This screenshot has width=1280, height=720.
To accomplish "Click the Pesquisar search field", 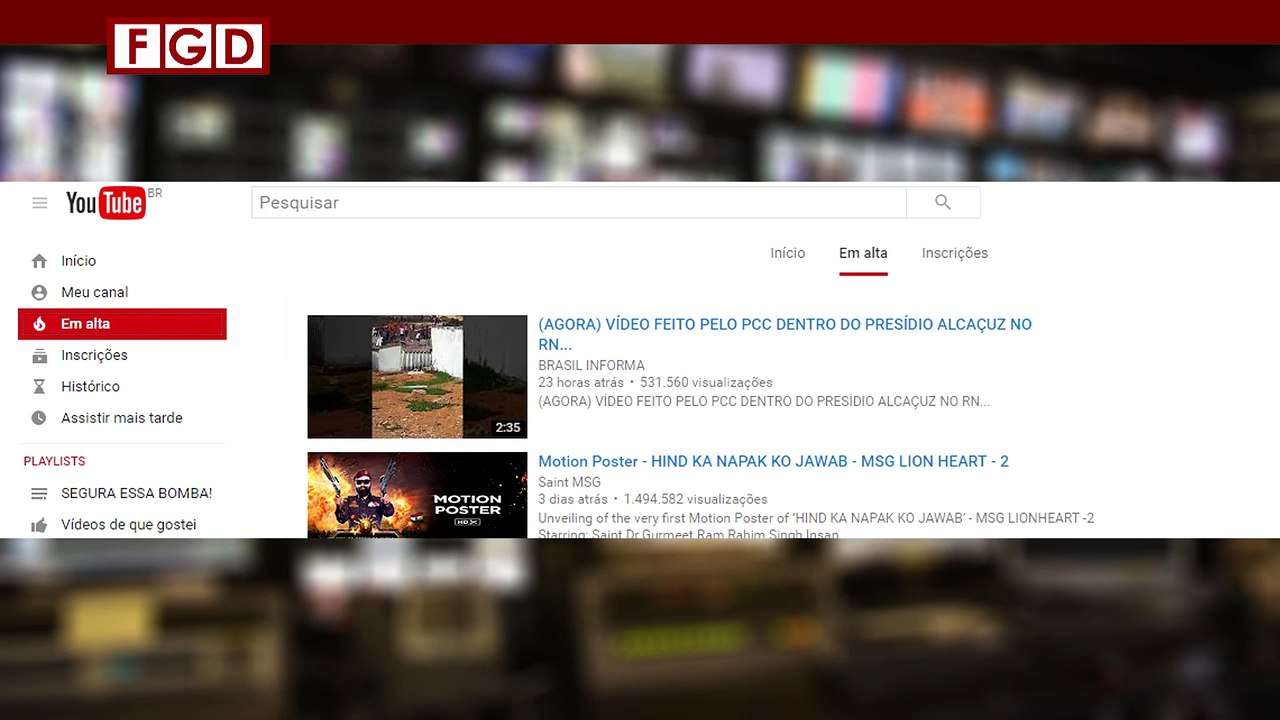I will pyautogui.click(x=579, y=202).
